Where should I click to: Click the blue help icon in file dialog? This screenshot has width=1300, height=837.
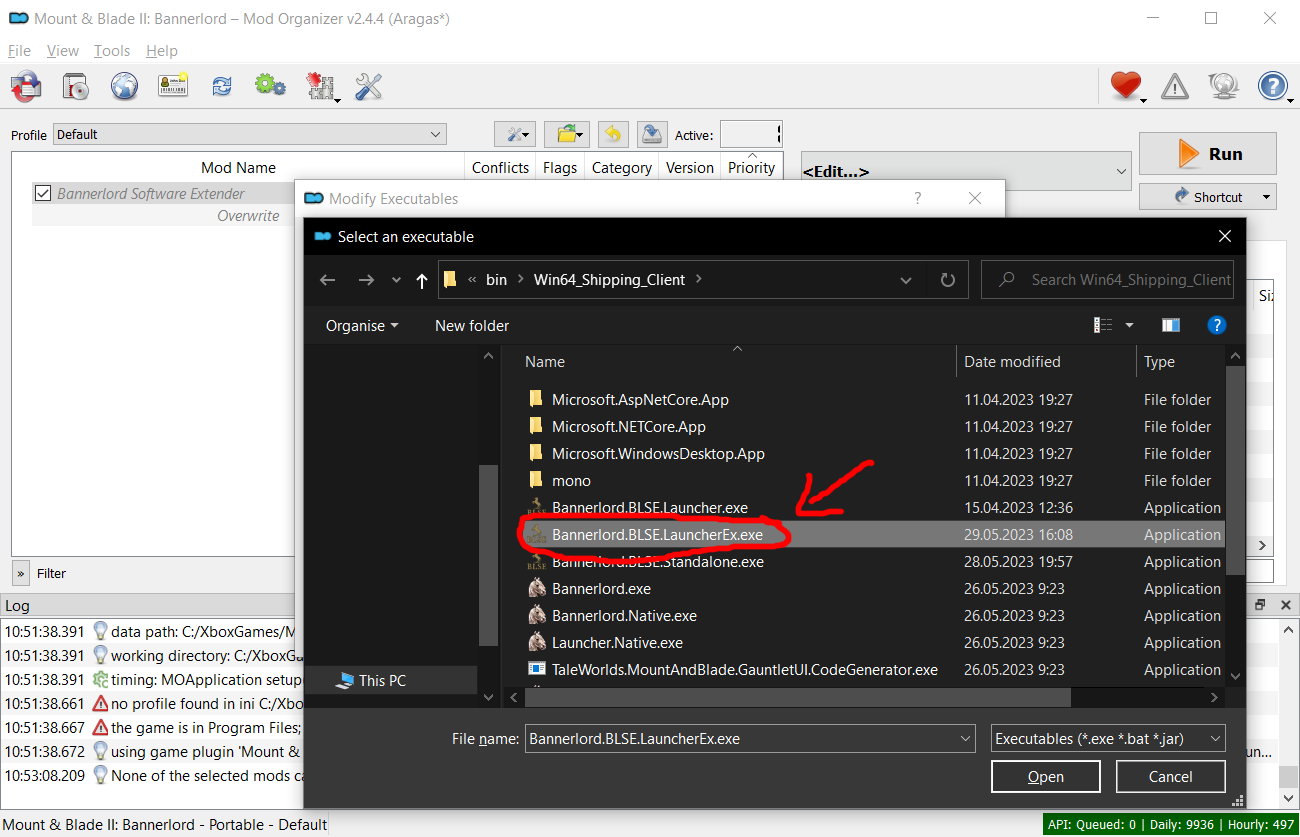[x=1216, y=325]
